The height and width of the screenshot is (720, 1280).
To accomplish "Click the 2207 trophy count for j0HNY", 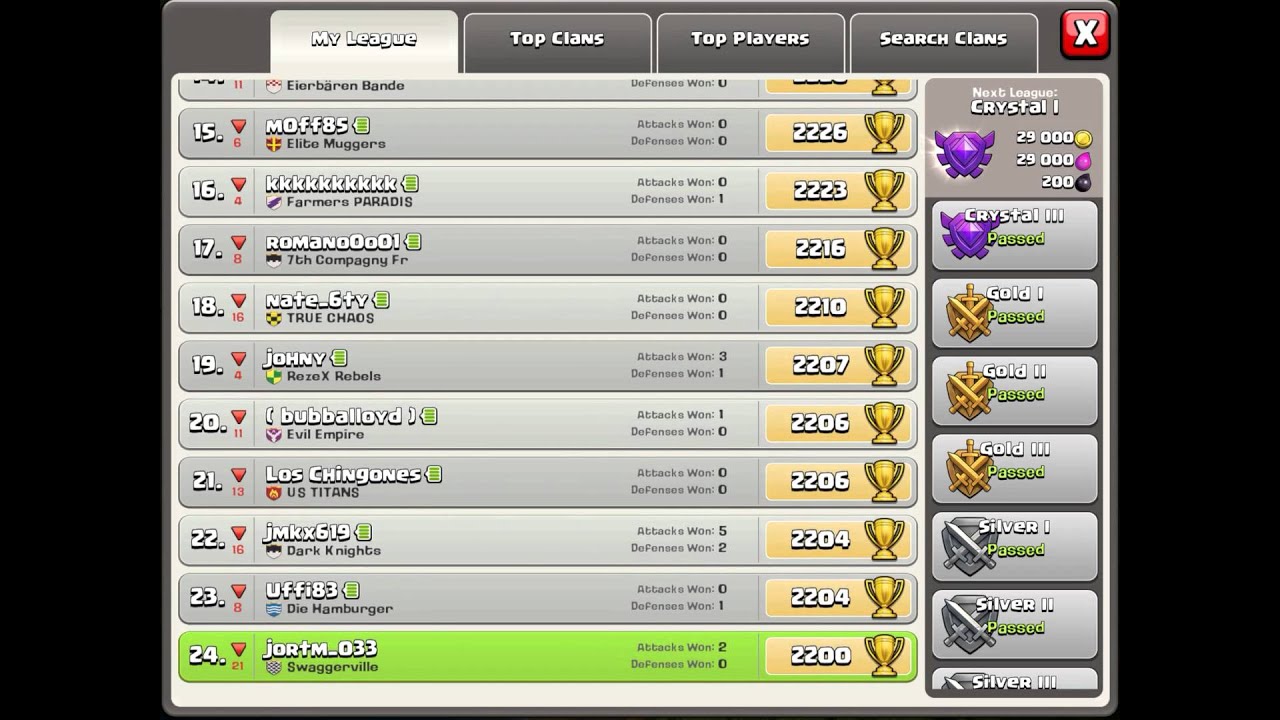I will (x=820, y=365).
